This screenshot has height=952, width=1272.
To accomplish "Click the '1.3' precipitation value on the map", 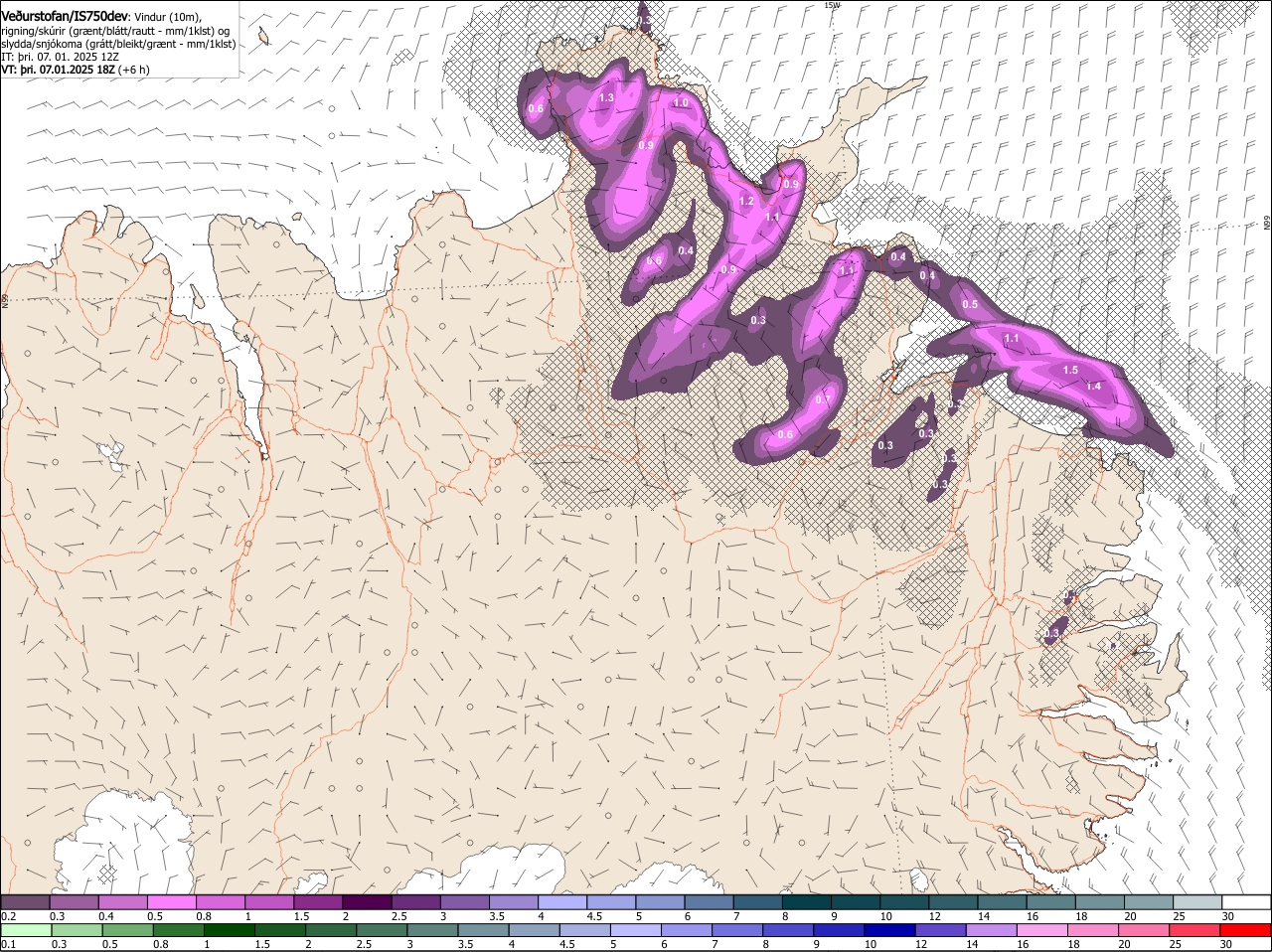I will point(606,97).
